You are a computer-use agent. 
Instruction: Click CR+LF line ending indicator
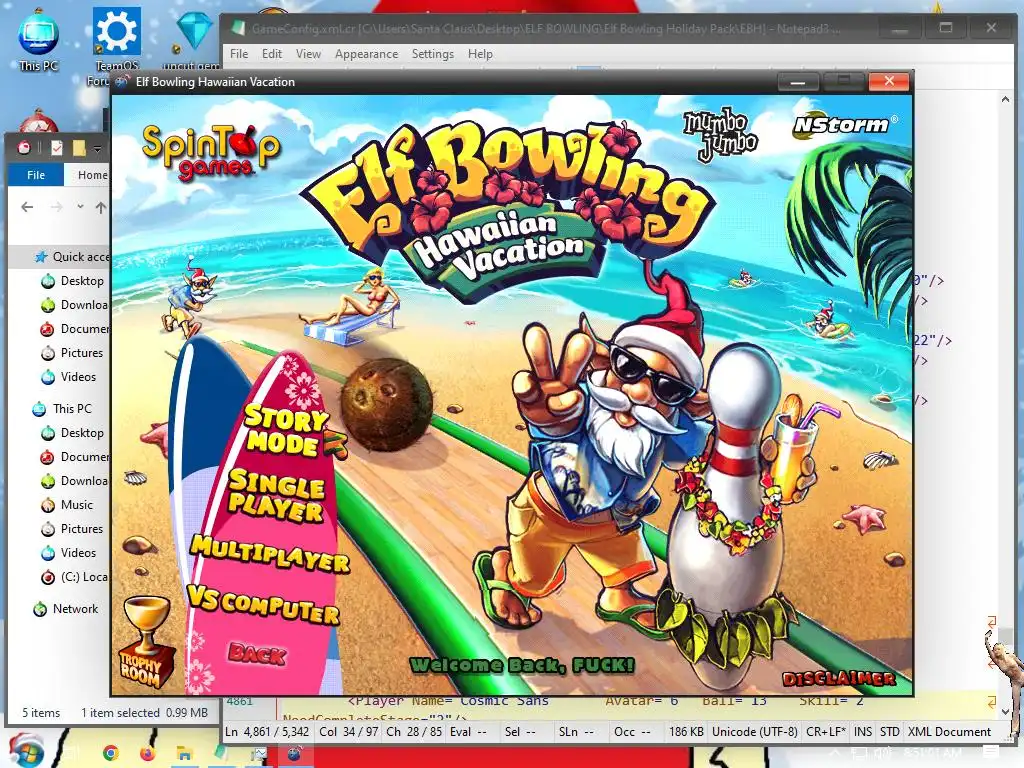(826, 731)
